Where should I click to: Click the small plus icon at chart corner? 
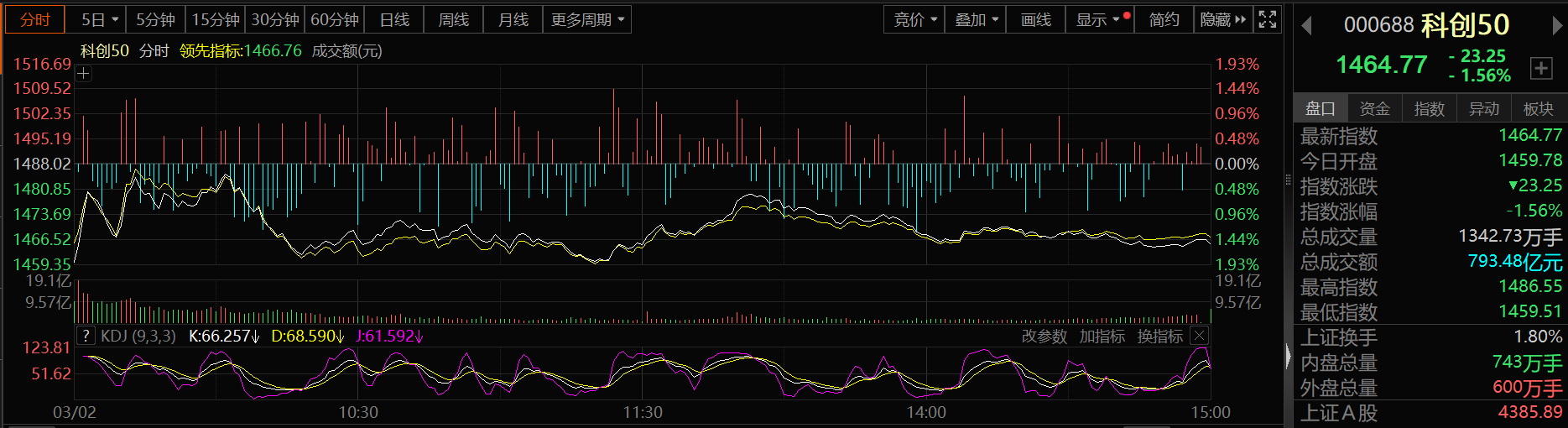pyautogui.click(x=83, y=74)
